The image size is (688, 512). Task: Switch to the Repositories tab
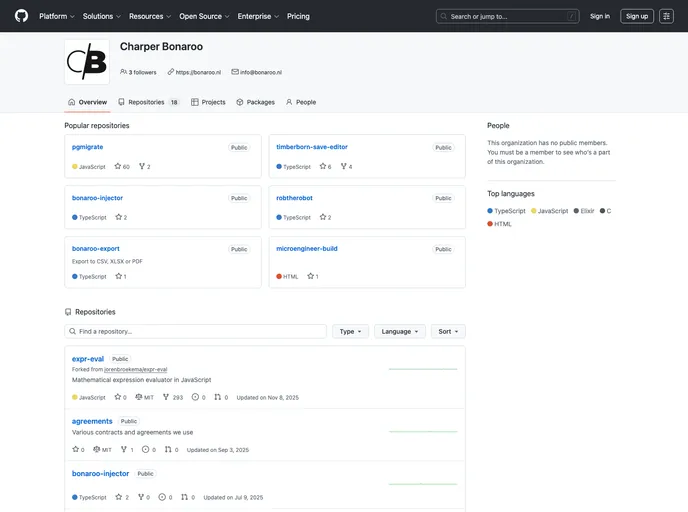pos(148,102)
